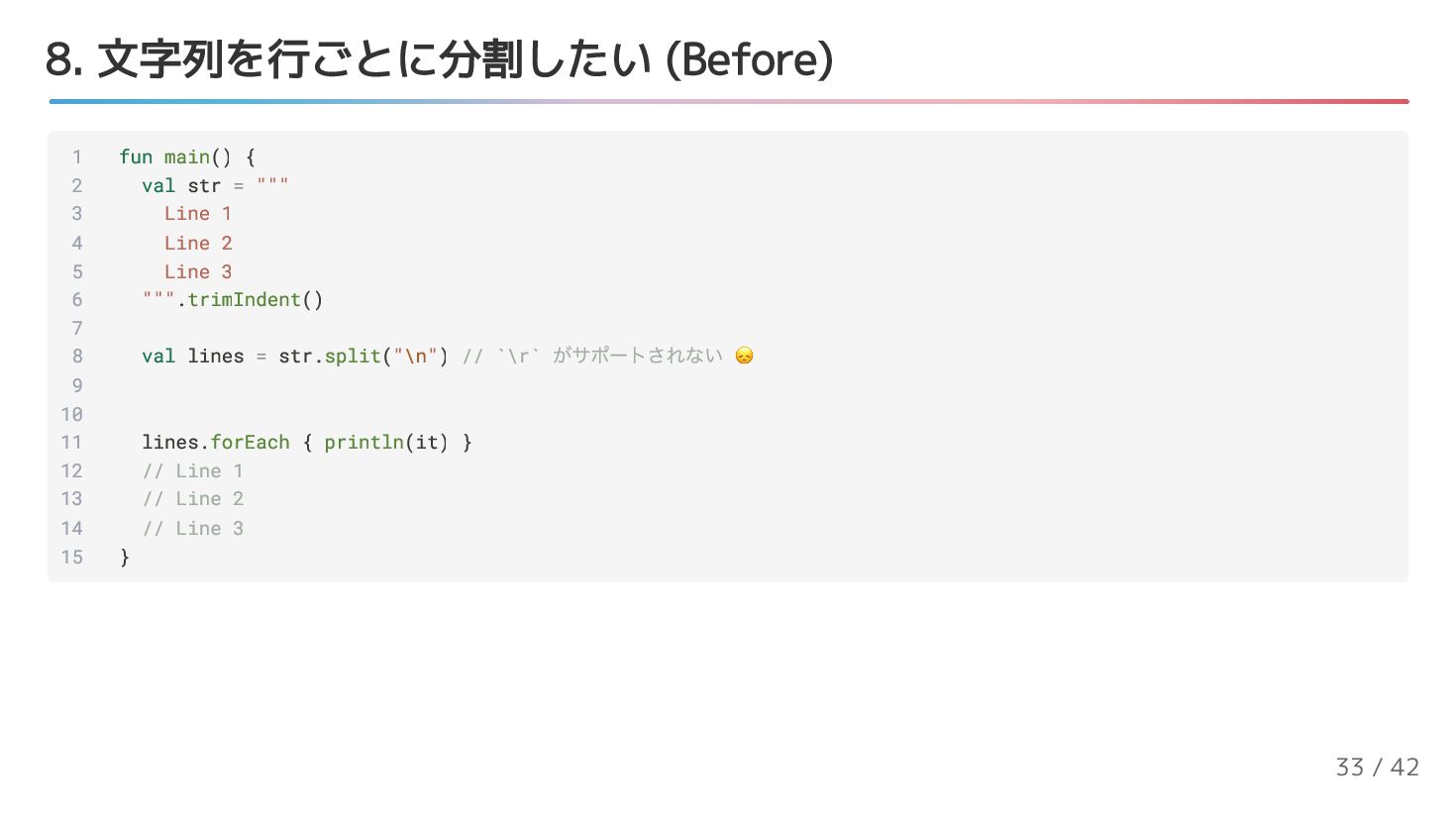The width and height of the screenshot is (1456, 820).
Task: Click the trimIndent() call
Action: tap(256, 299)
